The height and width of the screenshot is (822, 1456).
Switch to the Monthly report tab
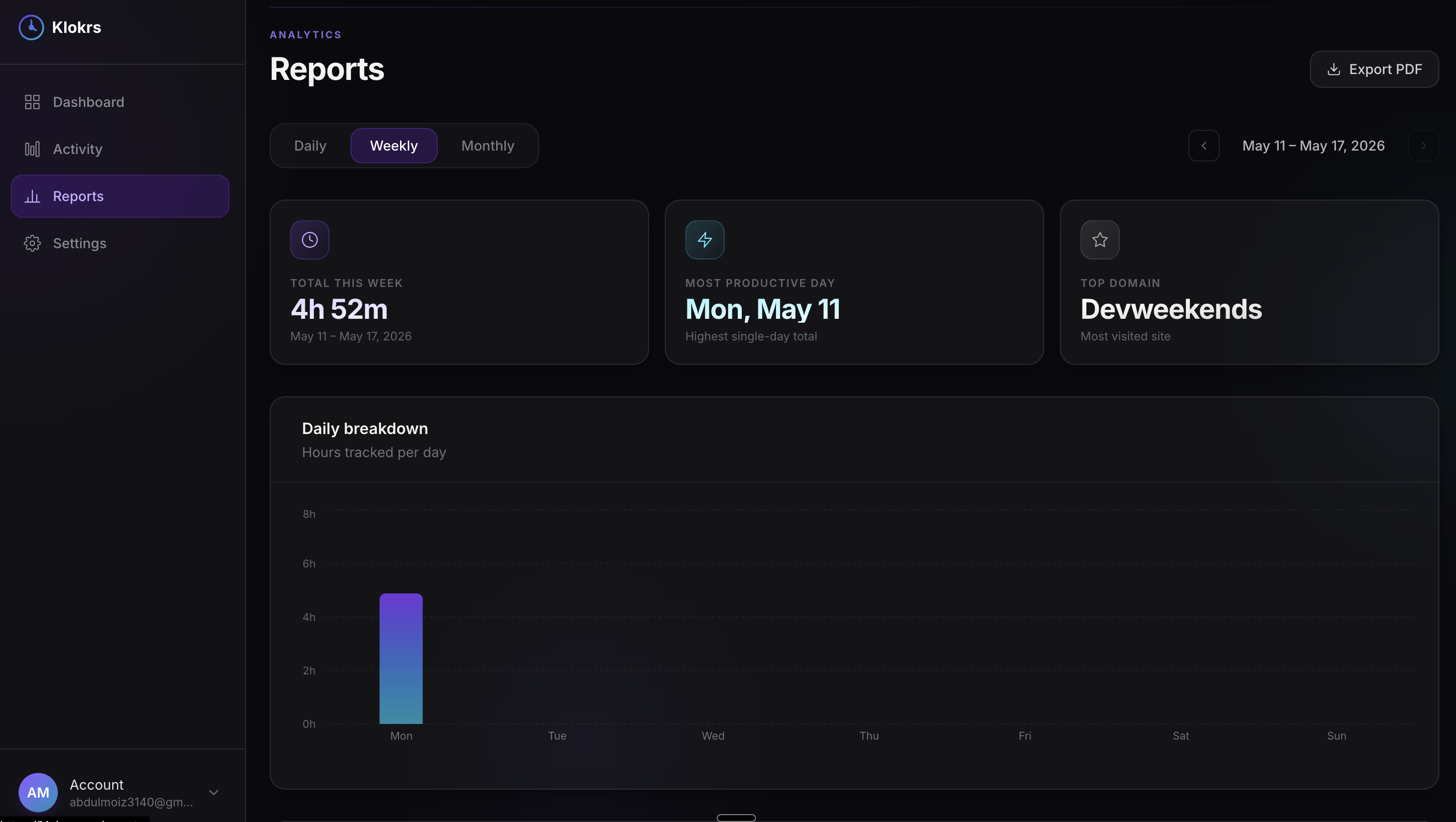click(487, 146)
